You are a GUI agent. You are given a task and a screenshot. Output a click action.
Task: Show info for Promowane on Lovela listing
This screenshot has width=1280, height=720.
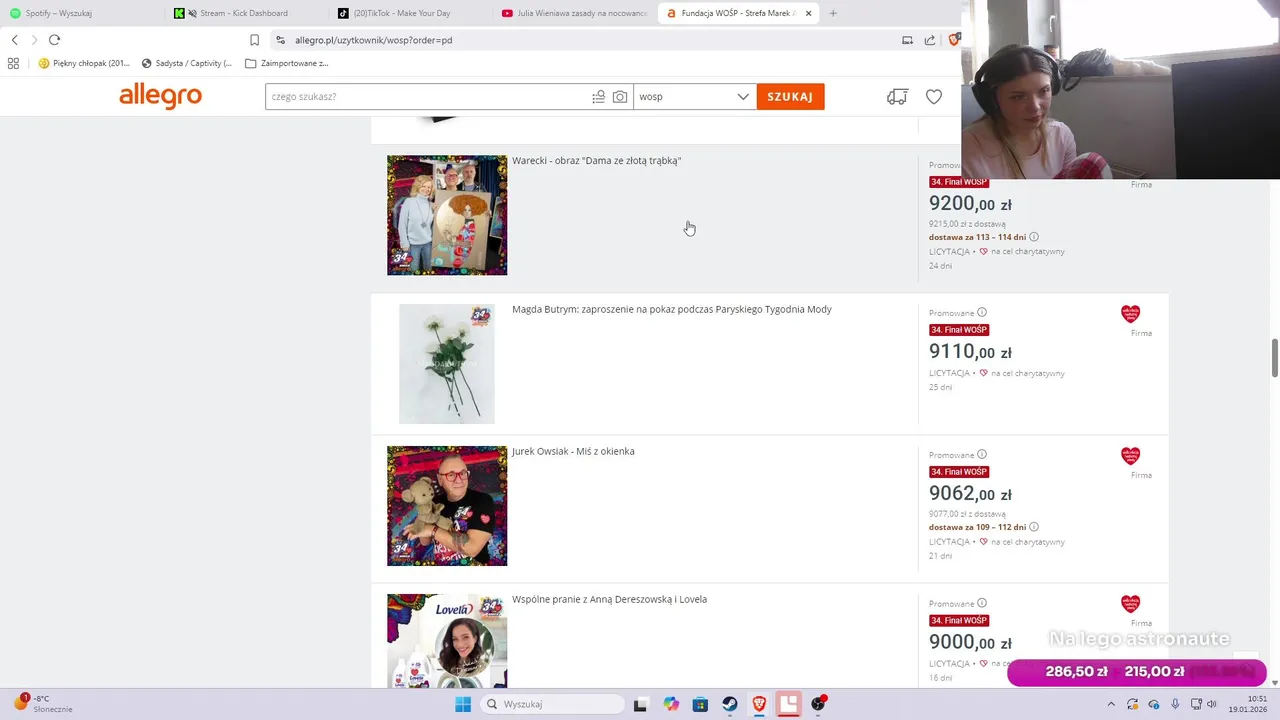click(981, 603)
